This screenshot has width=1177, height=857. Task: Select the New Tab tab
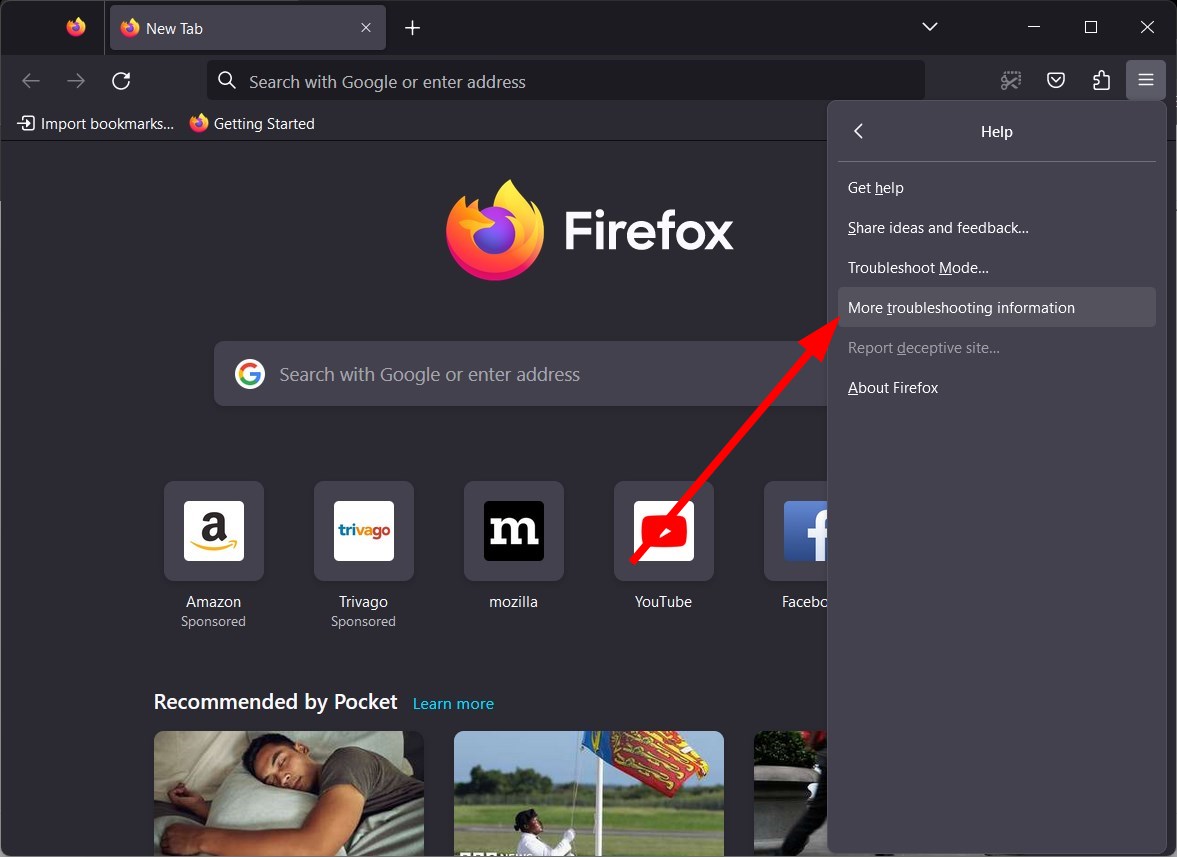[x=248, y=28]
